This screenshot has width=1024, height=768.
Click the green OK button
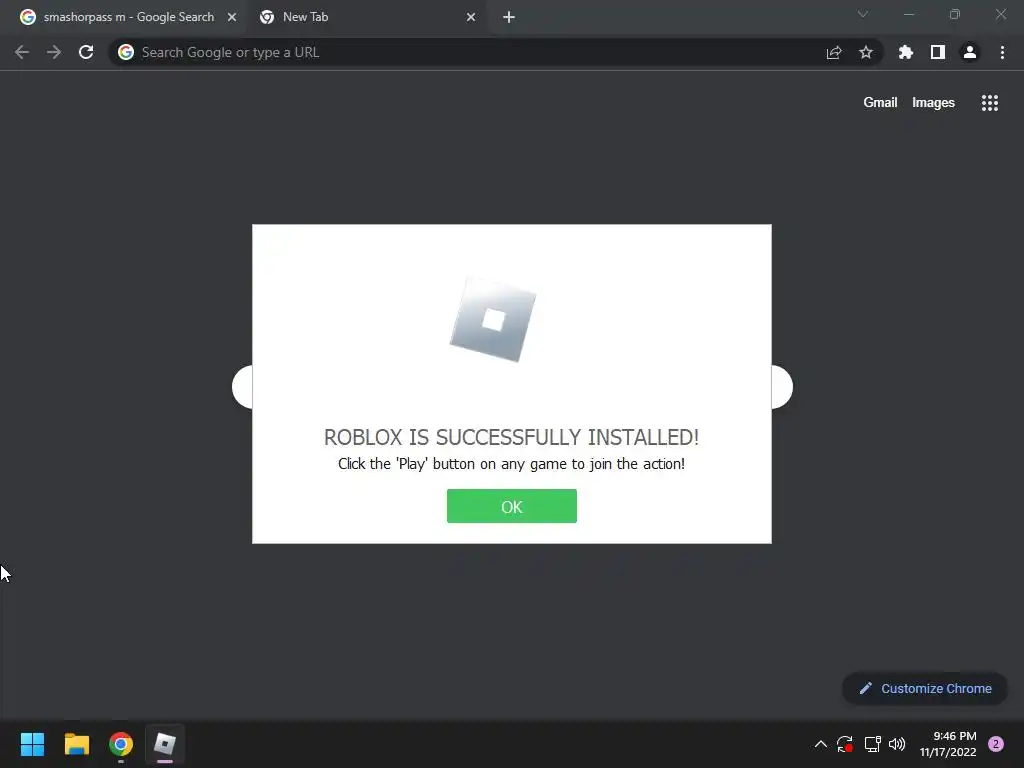511,506
